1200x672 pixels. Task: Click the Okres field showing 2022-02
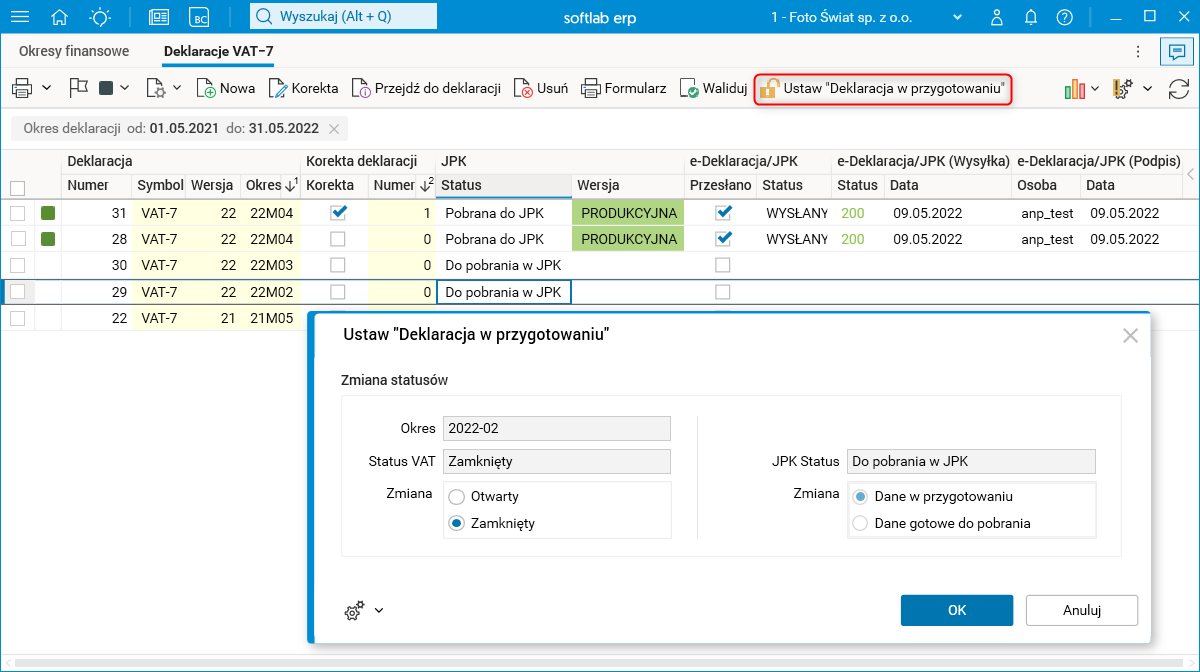click(556, 428)
